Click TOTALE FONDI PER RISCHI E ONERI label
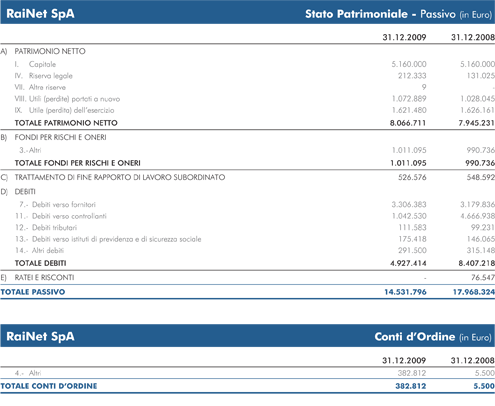Image resolution: width=495 pixels, height=406 pixels. coord(78,163)
